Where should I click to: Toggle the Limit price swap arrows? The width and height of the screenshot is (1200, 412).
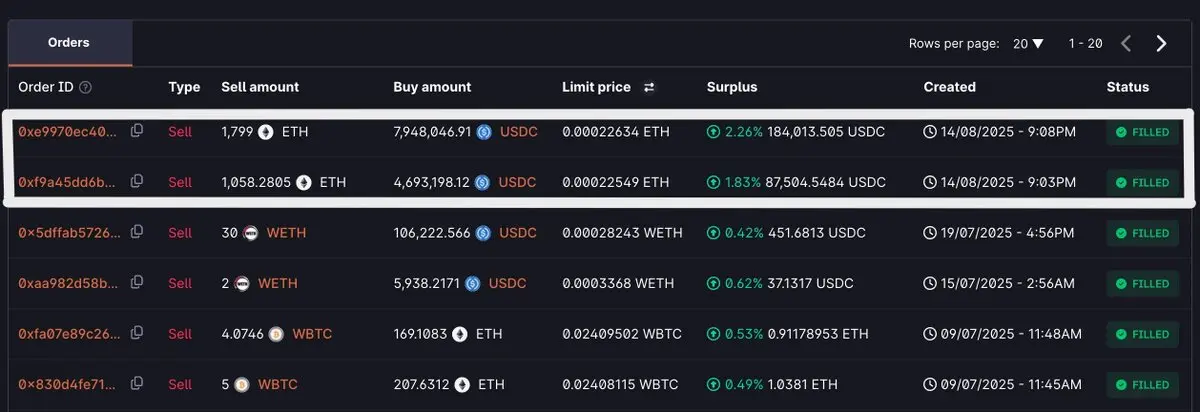(x=649, y=87)
